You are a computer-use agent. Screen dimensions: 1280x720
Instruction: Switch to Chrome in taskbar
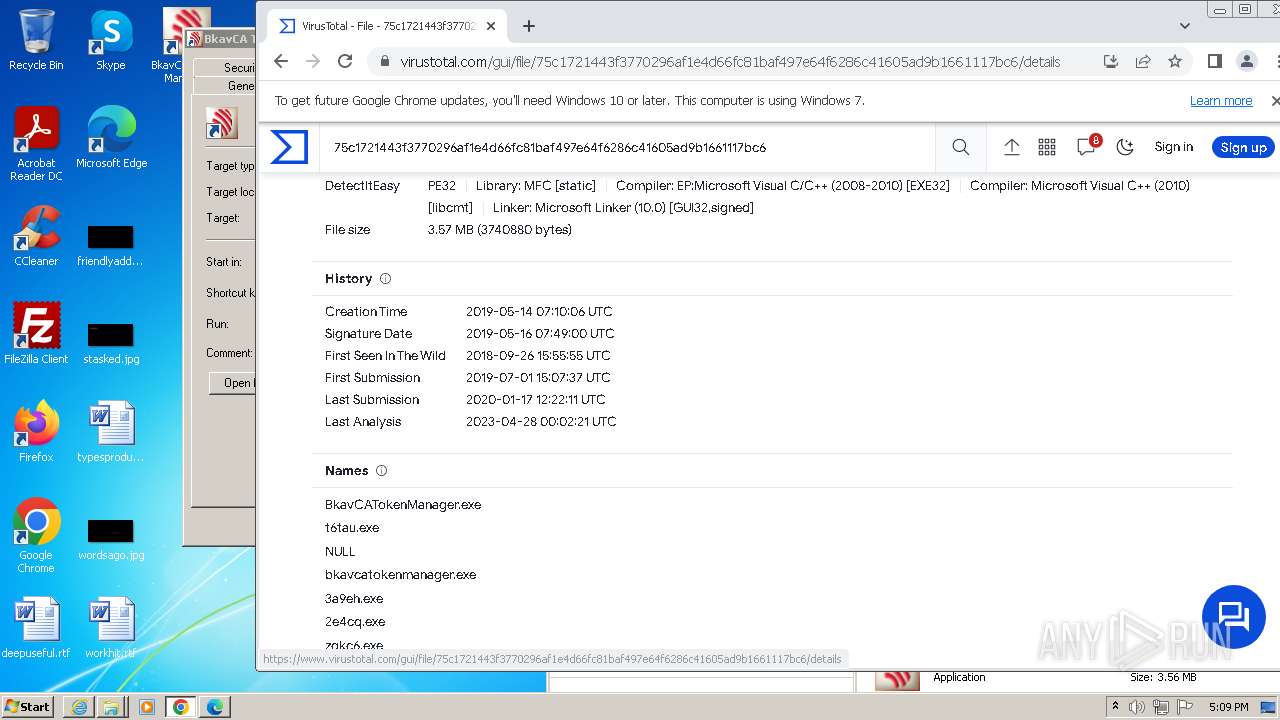(181, 707)
